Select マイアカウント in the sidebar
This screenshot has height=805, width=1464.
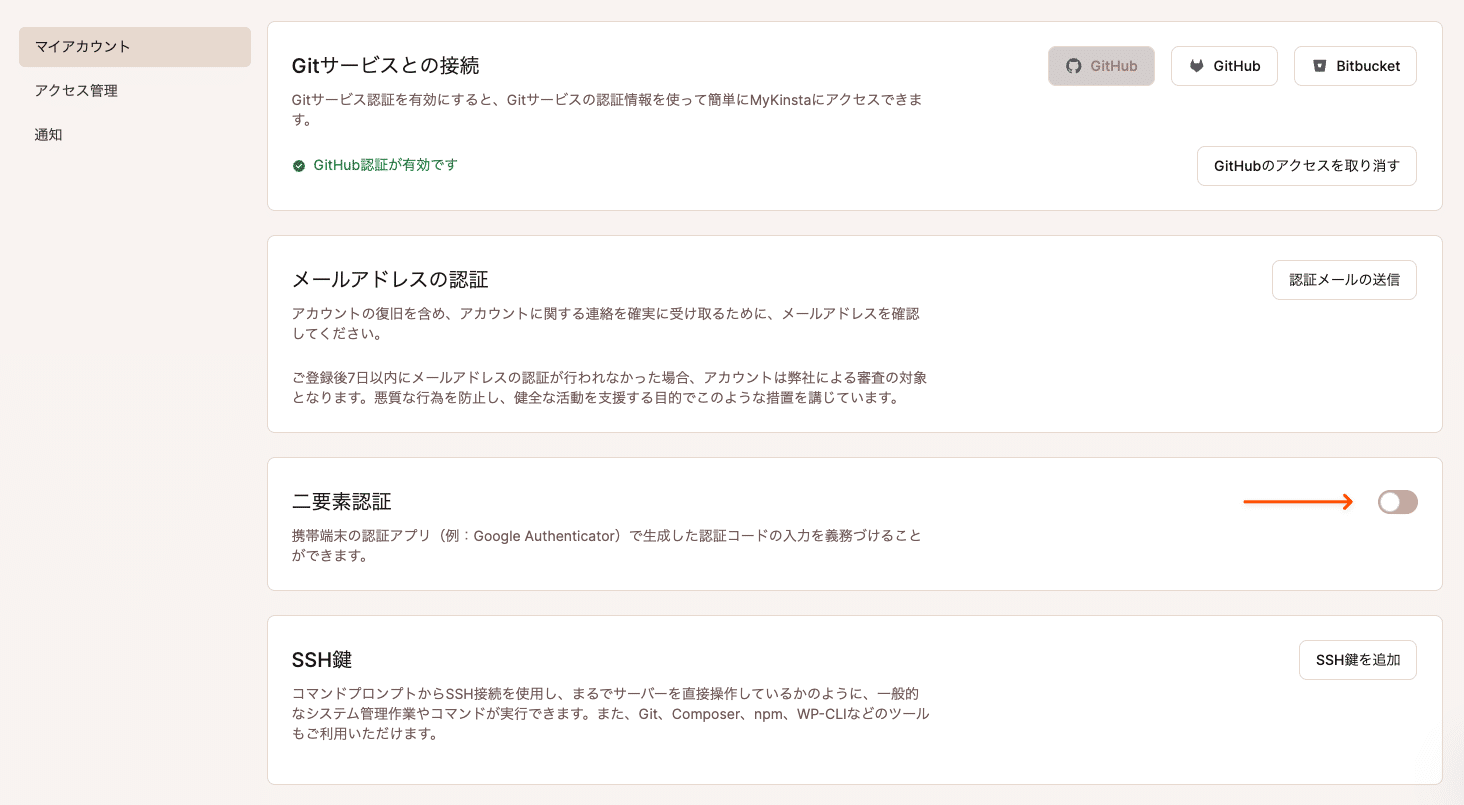135,47
